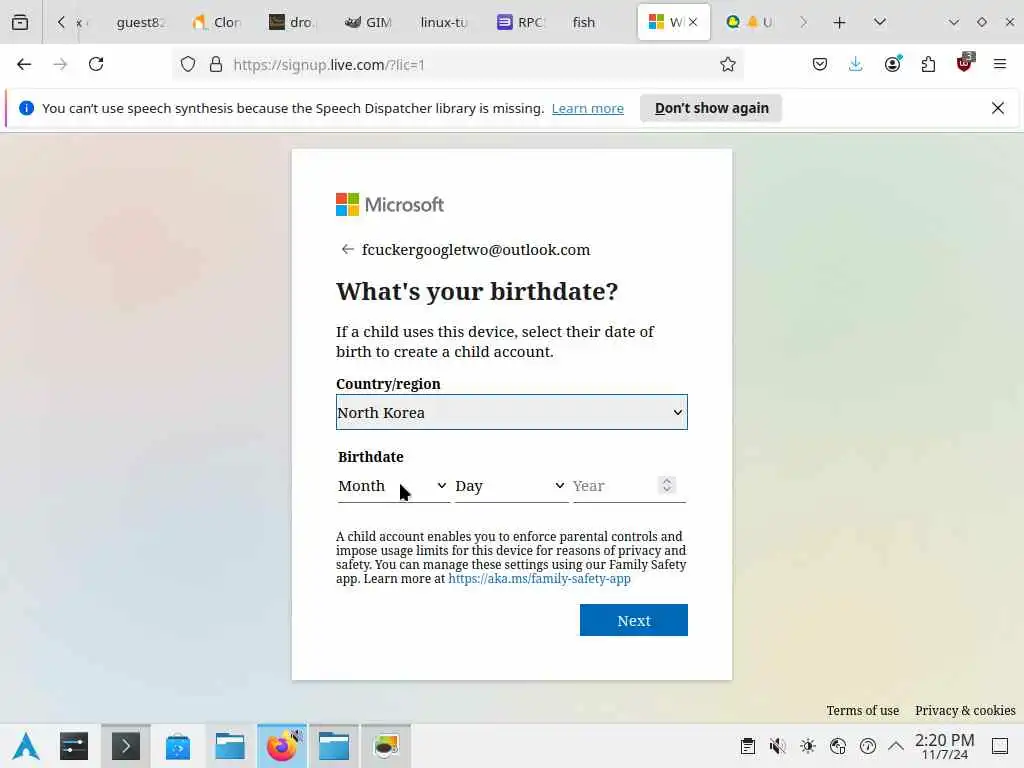
Task: Open the Month birthdate dropdown
Action: click(x=393, y=486)
